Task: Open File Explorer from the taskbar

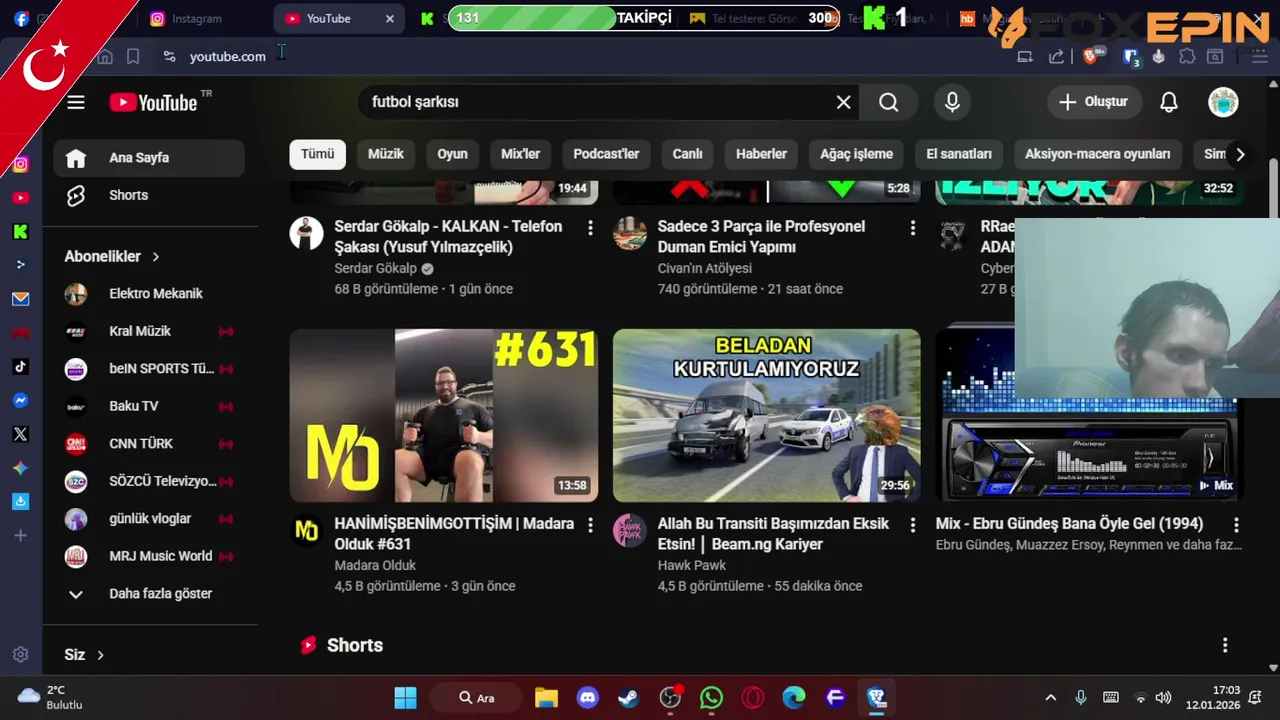Action: coord(546,698)
